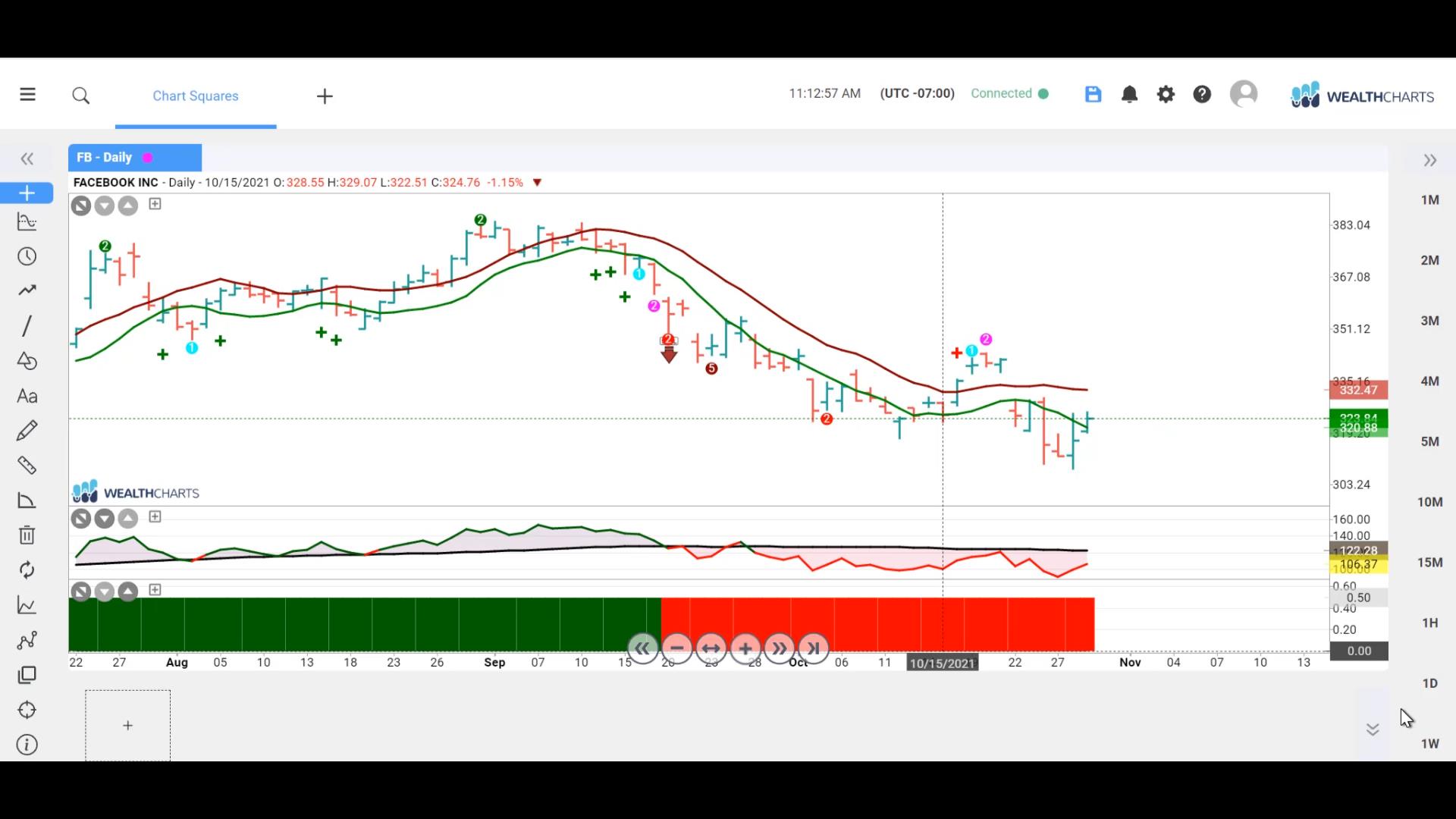This screenshot has height=819, width=1456.
Task: Open the indicators chart tool
Action: tap(27, 221)
